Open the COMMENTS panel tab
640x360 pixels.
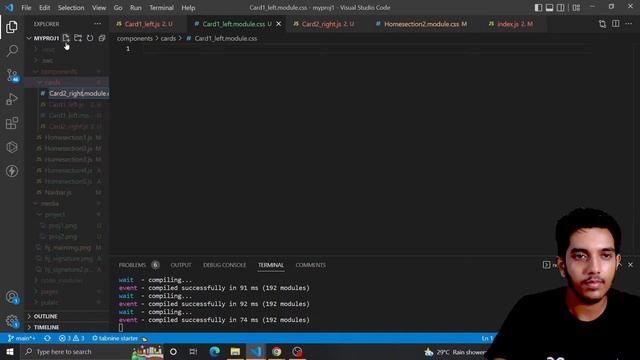(x=311, y=265)
